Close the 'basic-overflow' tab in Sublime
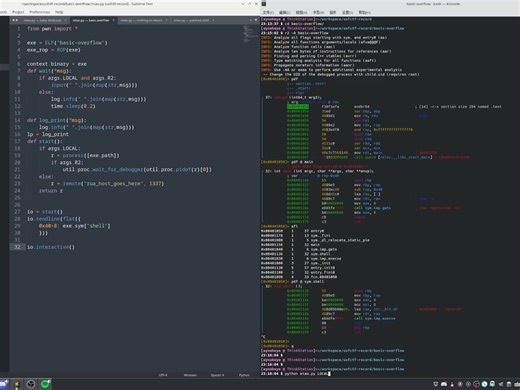520x390 pixels. coord(114,20)
